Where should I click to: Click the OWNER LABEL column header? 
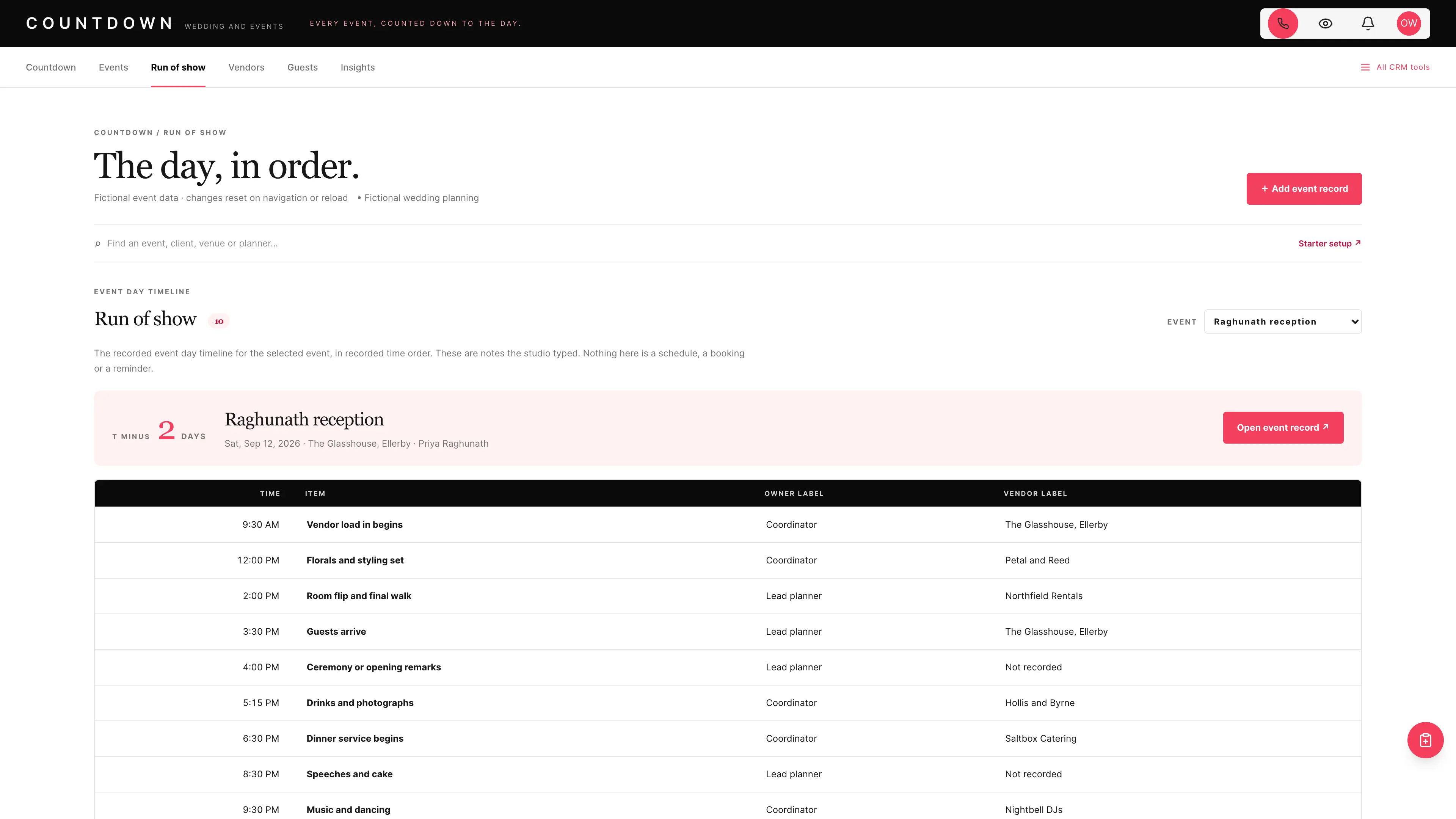[794, 493]
